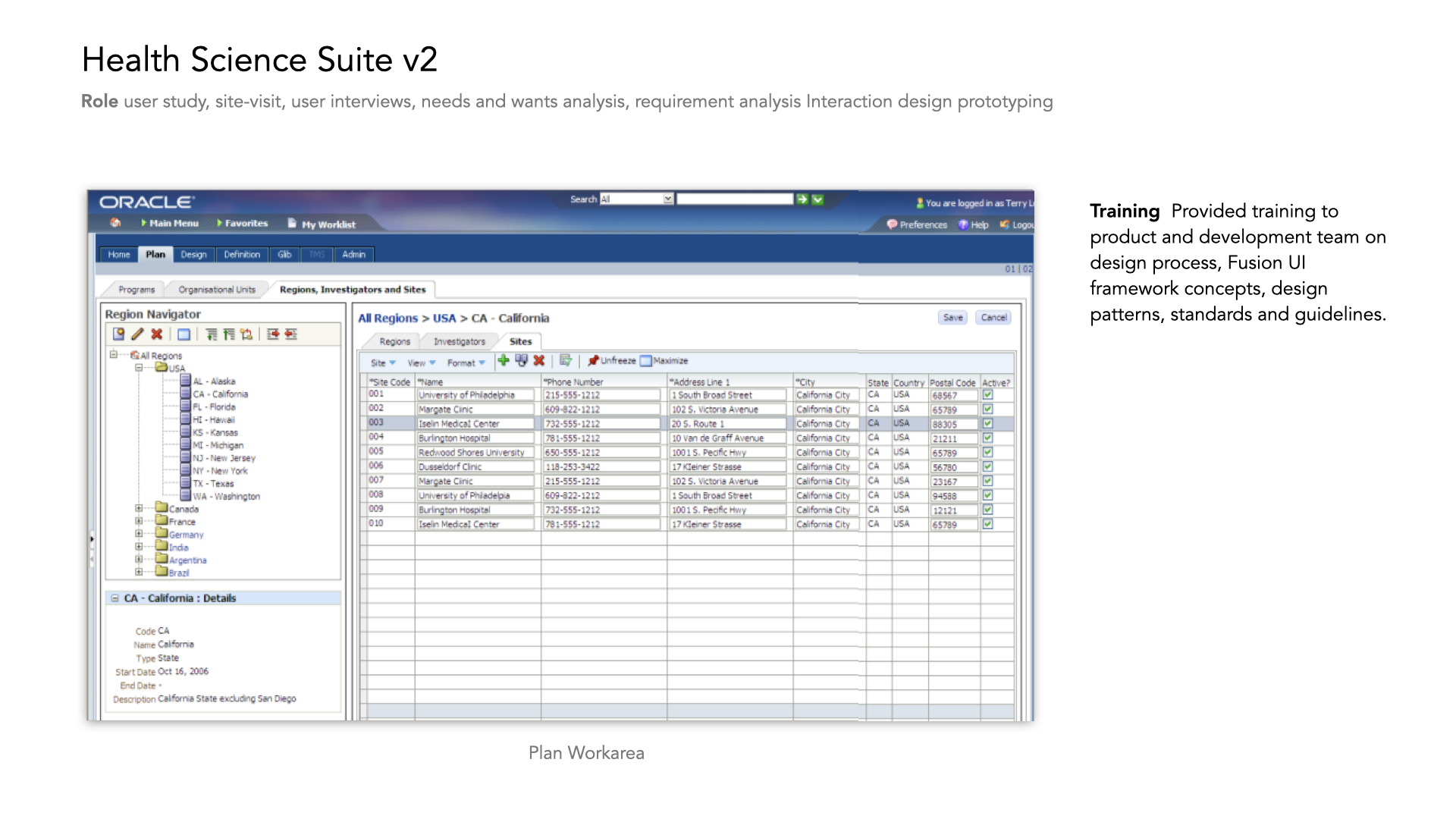Expand the Canada folder in region tree
Viewport: 1456px width, 819px height.
(x=139, y=509)
